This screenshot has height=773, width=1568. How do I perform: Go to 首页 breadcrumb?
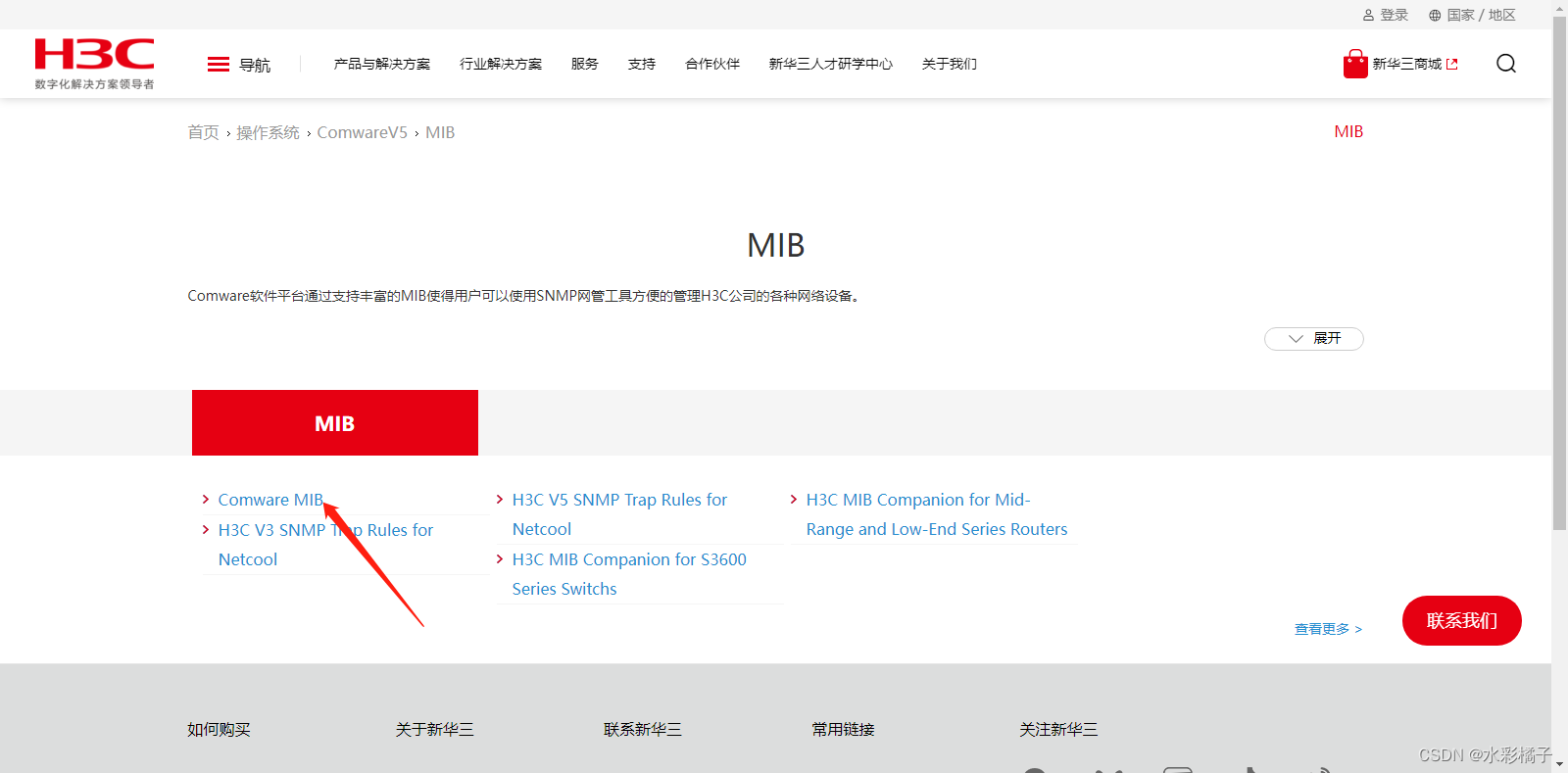click(203, 132)
